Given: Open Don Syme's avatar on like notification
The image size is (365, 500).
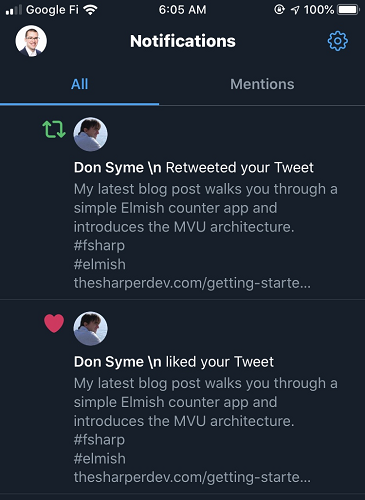Looking at the screenshot, I should [90, 328].
